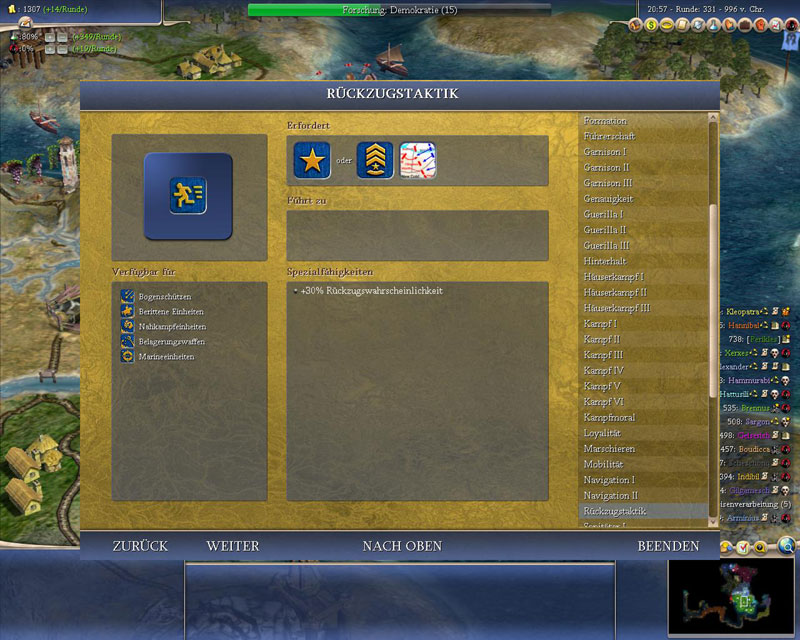
Task: Select Kampfmoral in the promotion list
Action: tap(643, 417)
